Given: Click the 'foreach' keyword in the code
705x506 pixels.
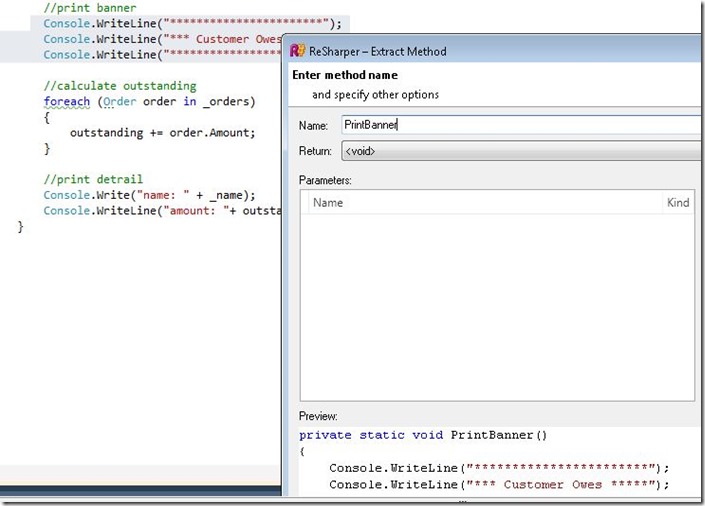Looking at the screenshot, I should tap(67, 102).
